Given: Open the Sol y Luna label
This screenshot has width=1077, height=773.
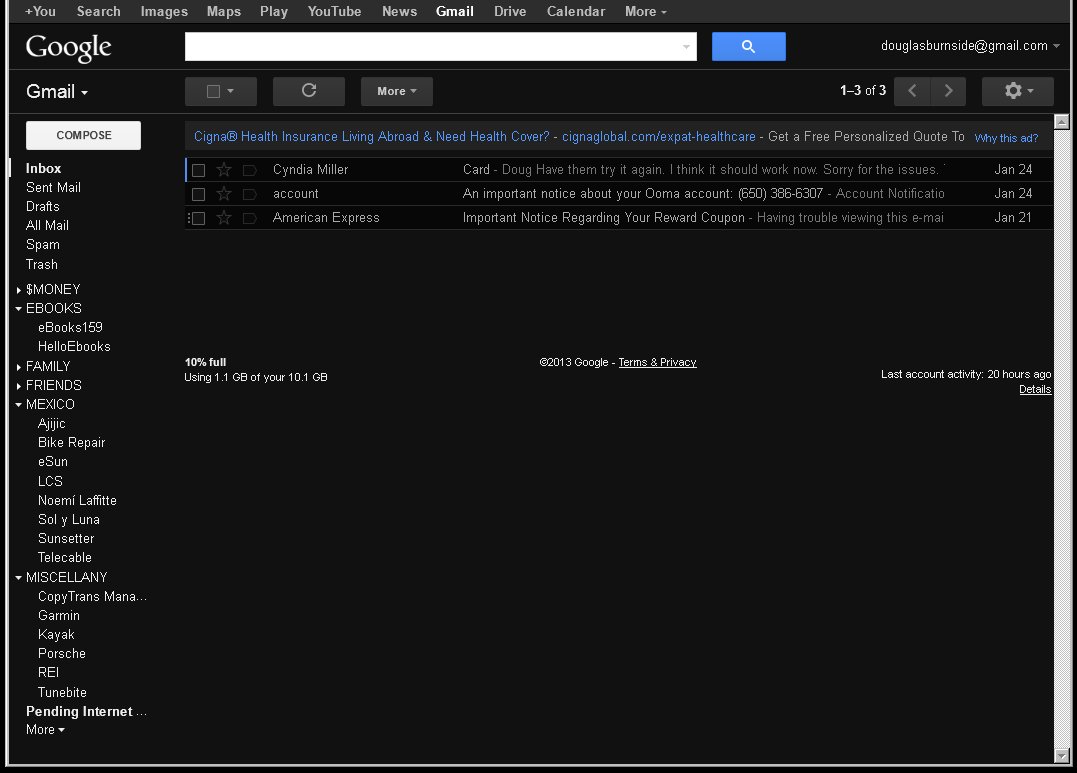Looking at the screenshot, I should [x=69, y=519].
